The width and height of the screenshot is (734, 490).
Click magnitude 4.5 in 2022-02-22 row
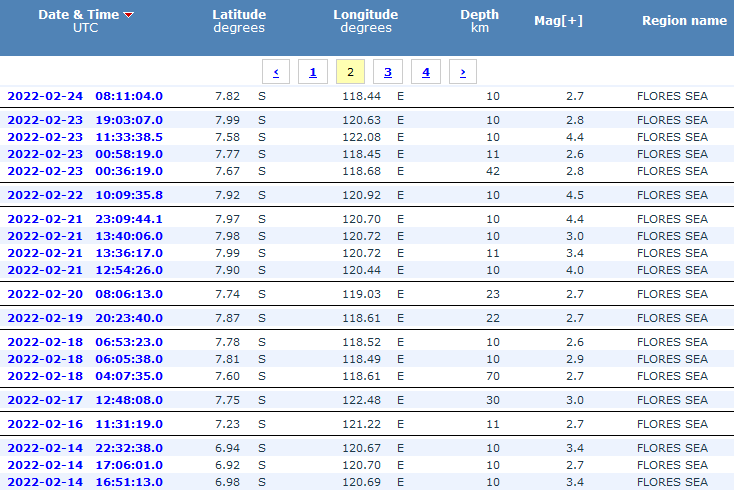[x=575, y=195]
